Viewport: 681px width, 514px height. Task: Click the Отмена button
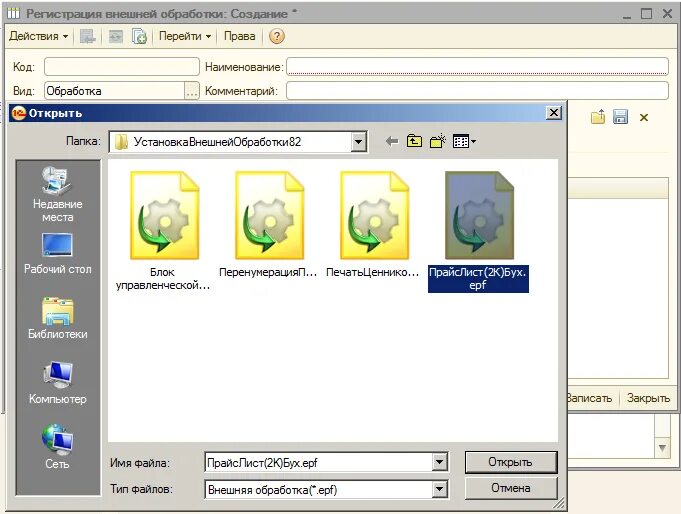tap(511, 488)
